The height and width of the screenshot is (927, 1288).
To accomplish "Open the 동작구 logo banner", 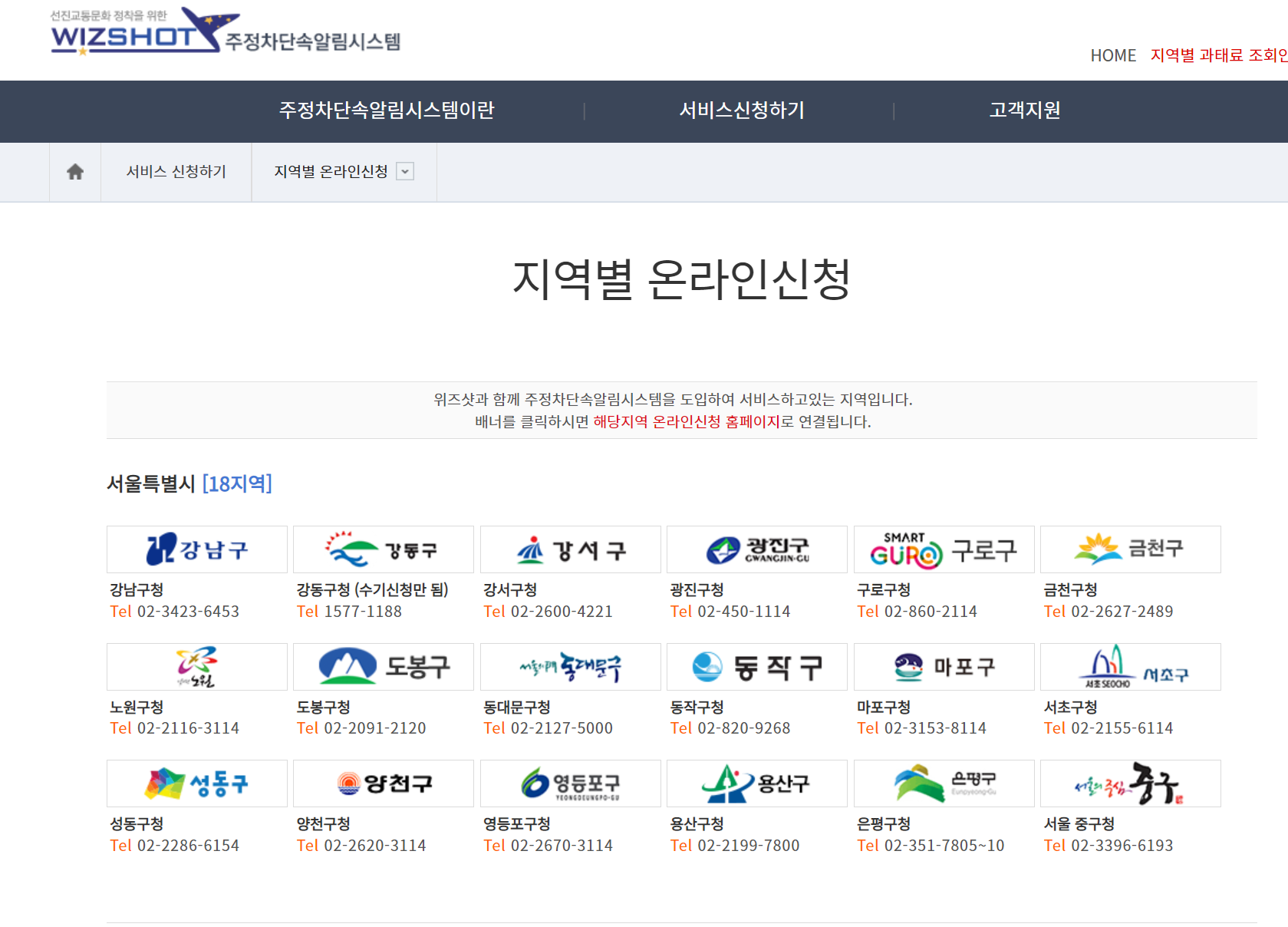I will (x=757, y=667).
